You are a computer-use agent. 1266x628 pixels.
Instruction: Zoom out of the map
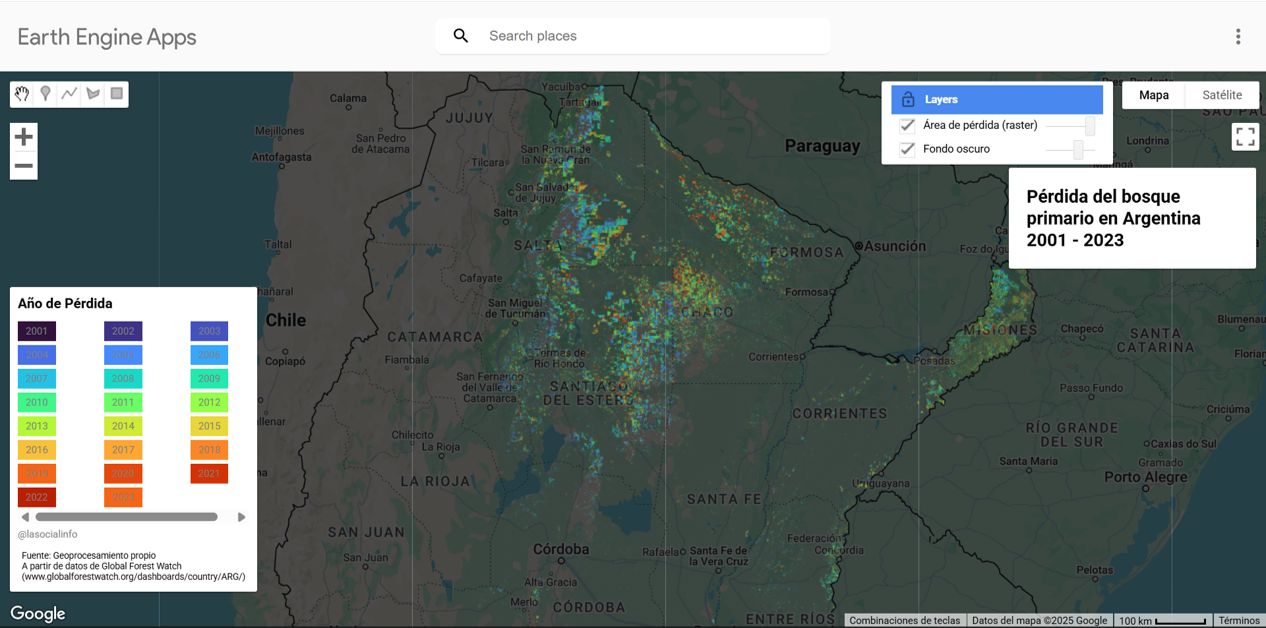(24, 166)
